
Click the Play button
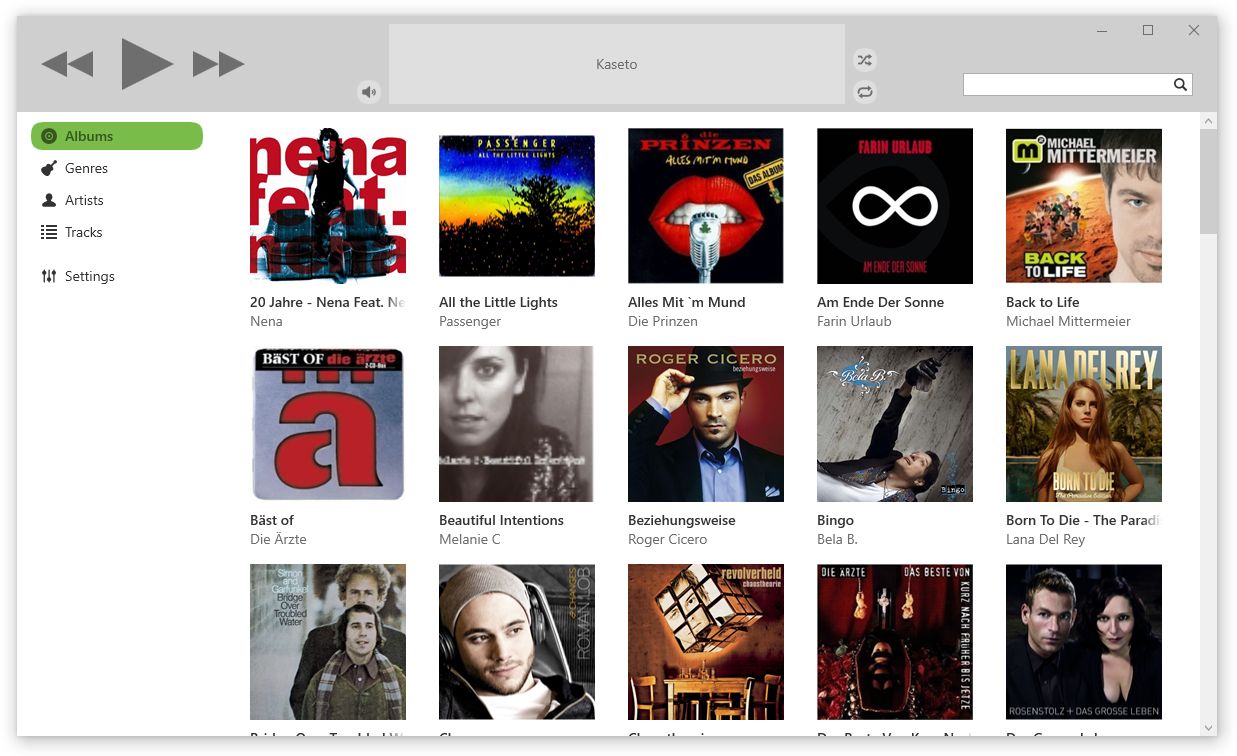(x=146, y=63)
